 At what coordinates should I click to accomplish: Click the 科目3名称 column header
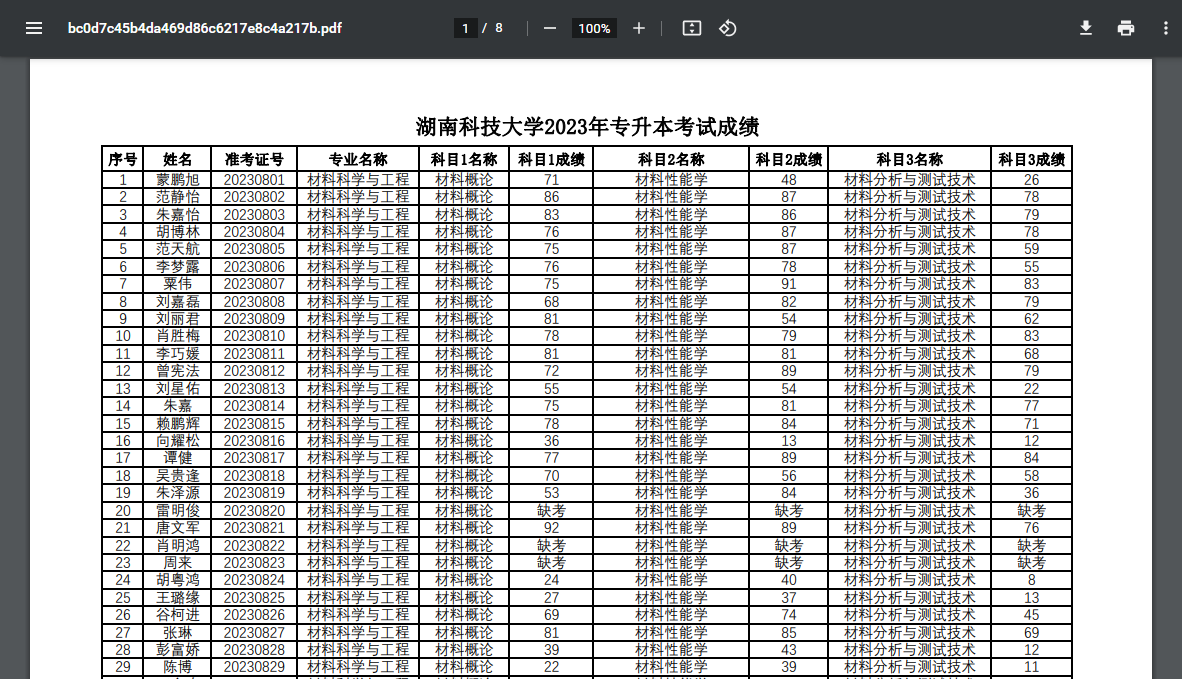tap(909, 159)
